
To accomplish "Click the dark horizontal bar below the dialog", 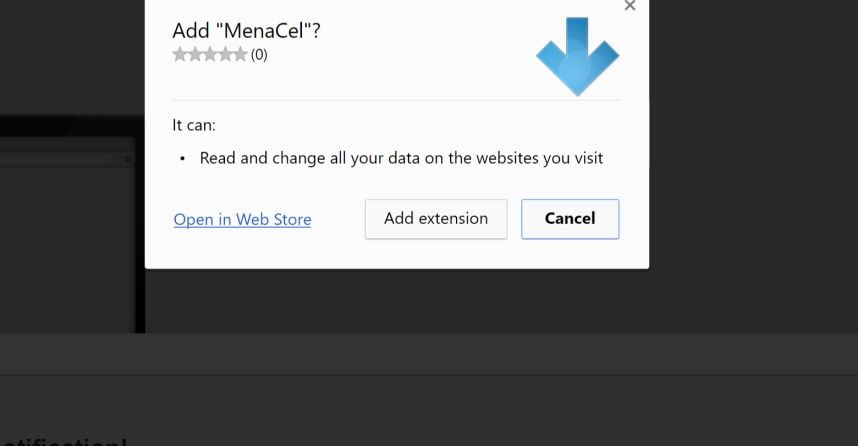I will (429, 354).
